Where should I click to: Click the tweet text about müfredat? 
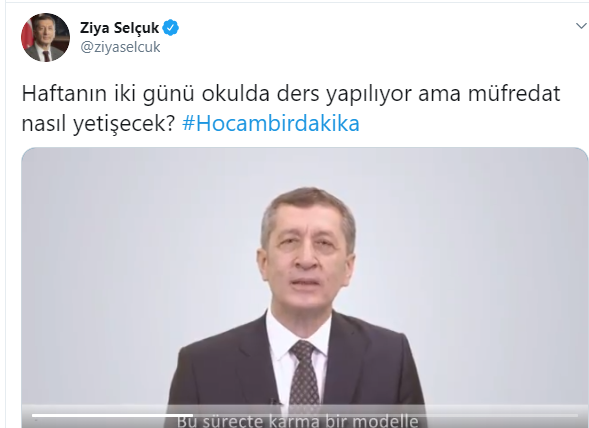pyautogui.click(x=291, y=108)
